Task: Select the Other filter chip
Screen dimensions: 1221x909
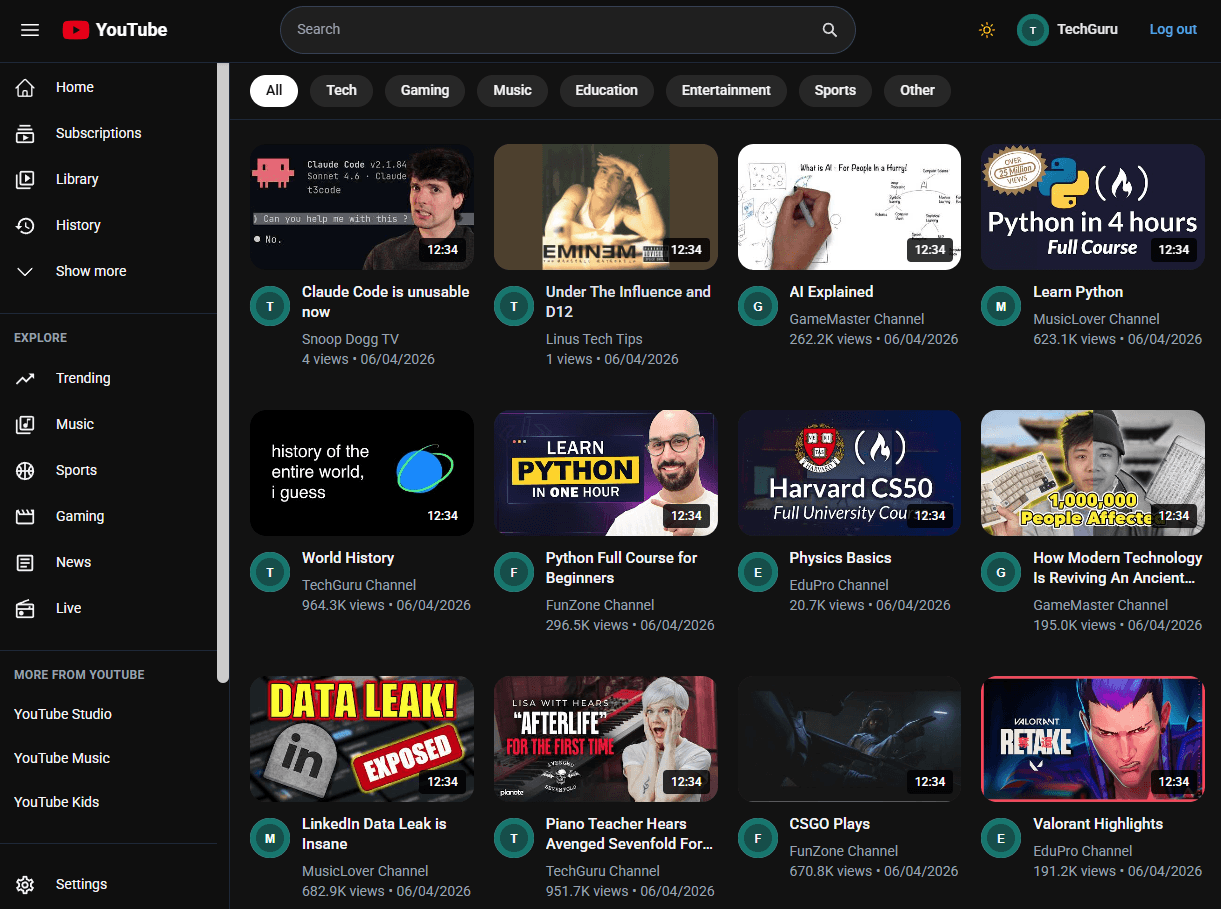Action: [x=917, y=90]
